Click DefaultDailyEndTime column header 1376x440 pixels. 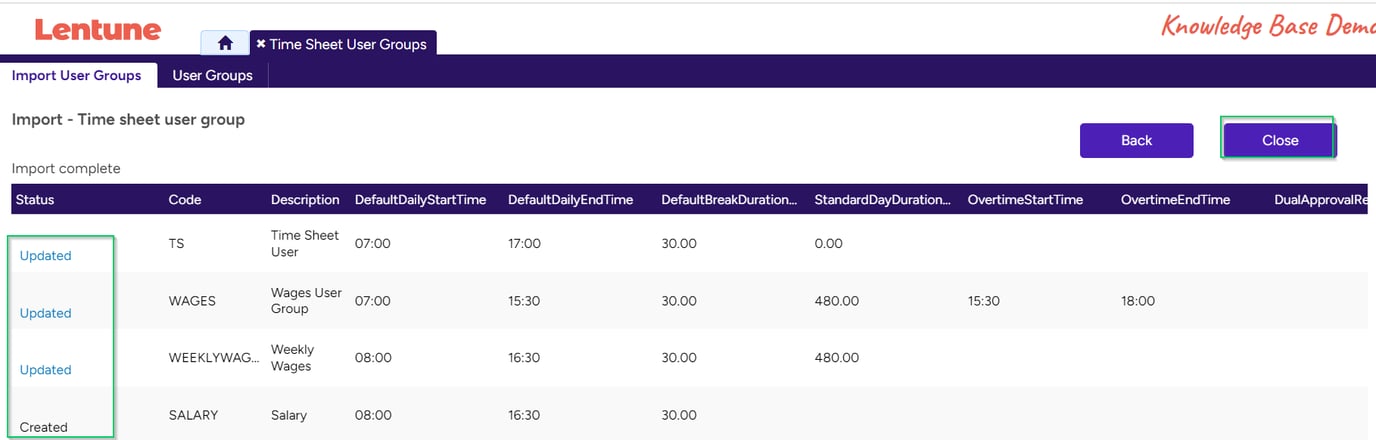[571, 199]
